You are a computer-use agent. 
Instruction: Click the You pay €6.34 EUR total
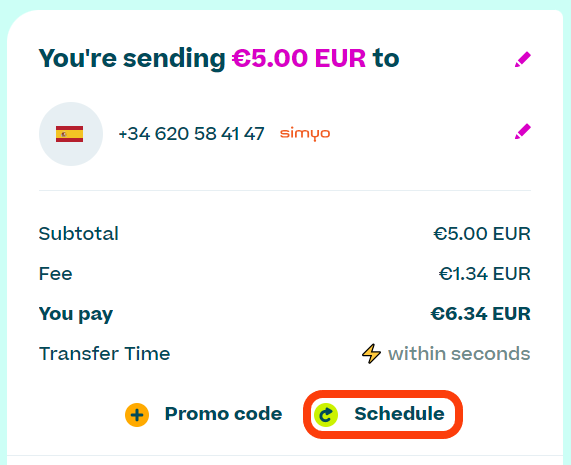pos(480,314)
